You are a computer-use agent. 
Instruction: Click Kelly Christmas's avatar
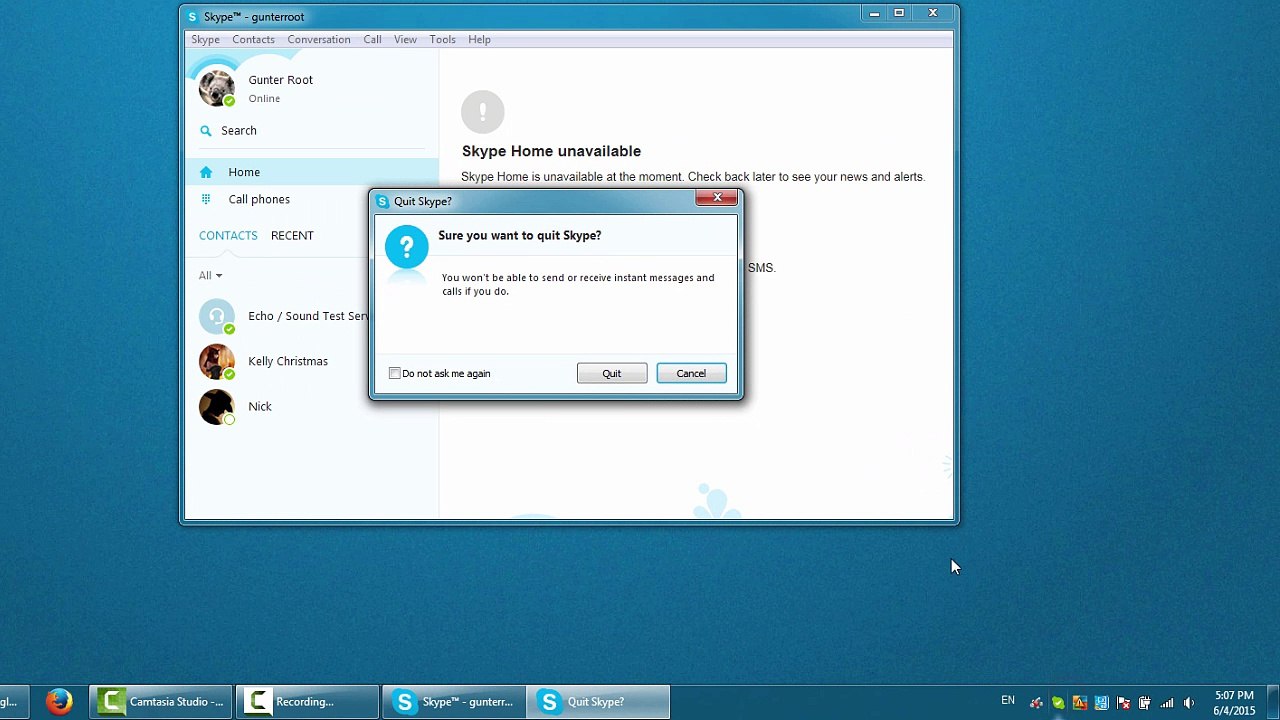(216, 361)
